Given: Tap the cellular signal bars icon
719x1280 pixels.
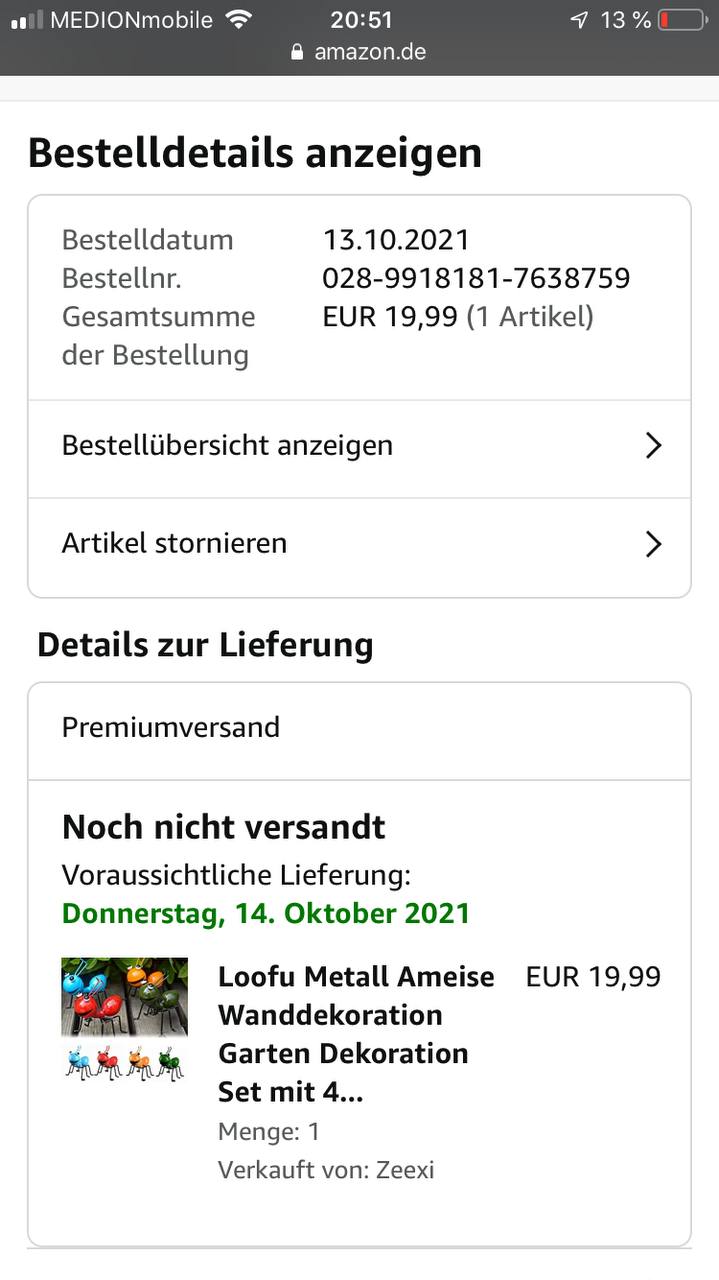Looking at the screenshot, I should tap(27, 20).
